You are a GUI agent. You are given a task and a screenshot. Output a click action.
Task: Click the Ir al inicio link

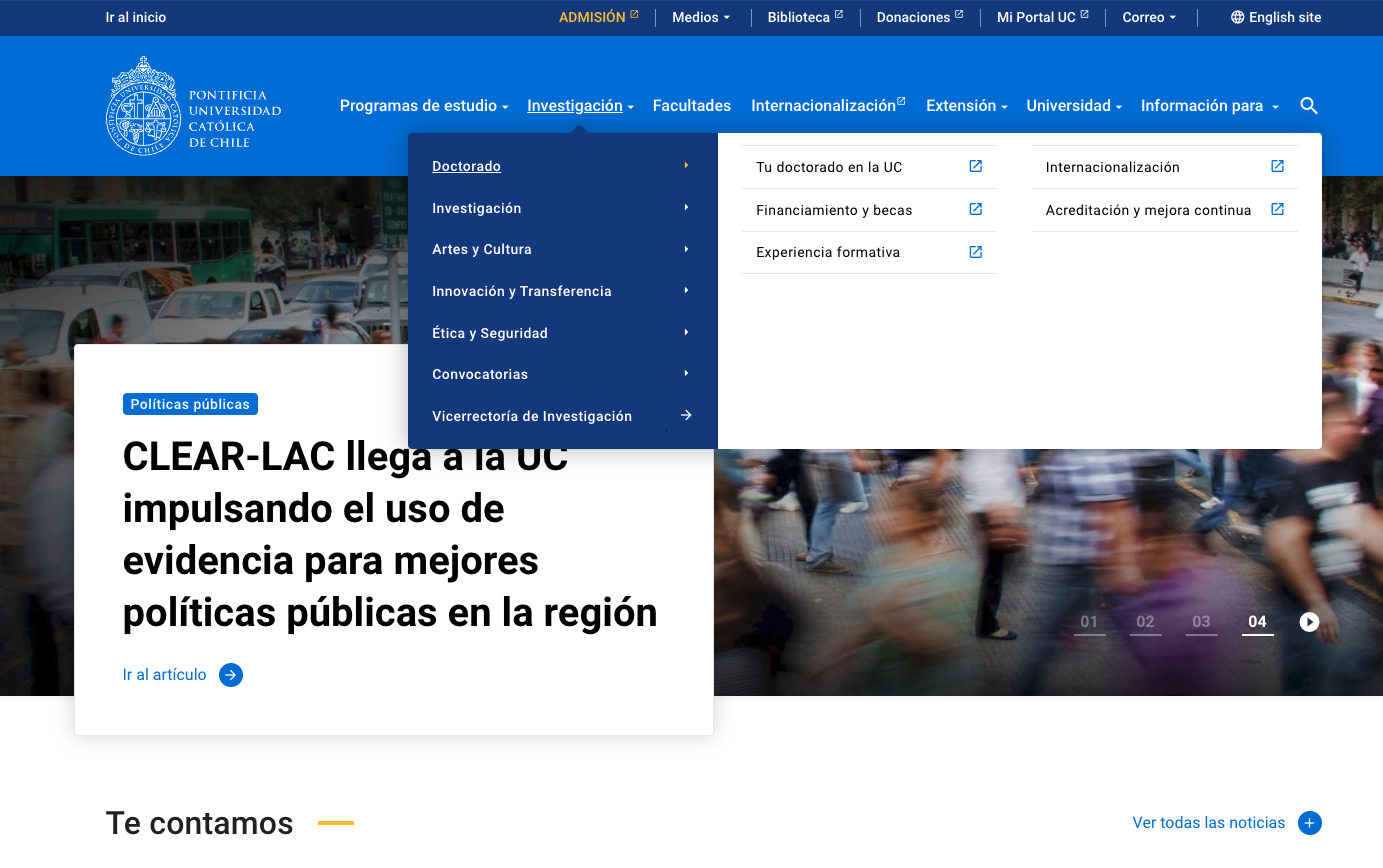136,17
